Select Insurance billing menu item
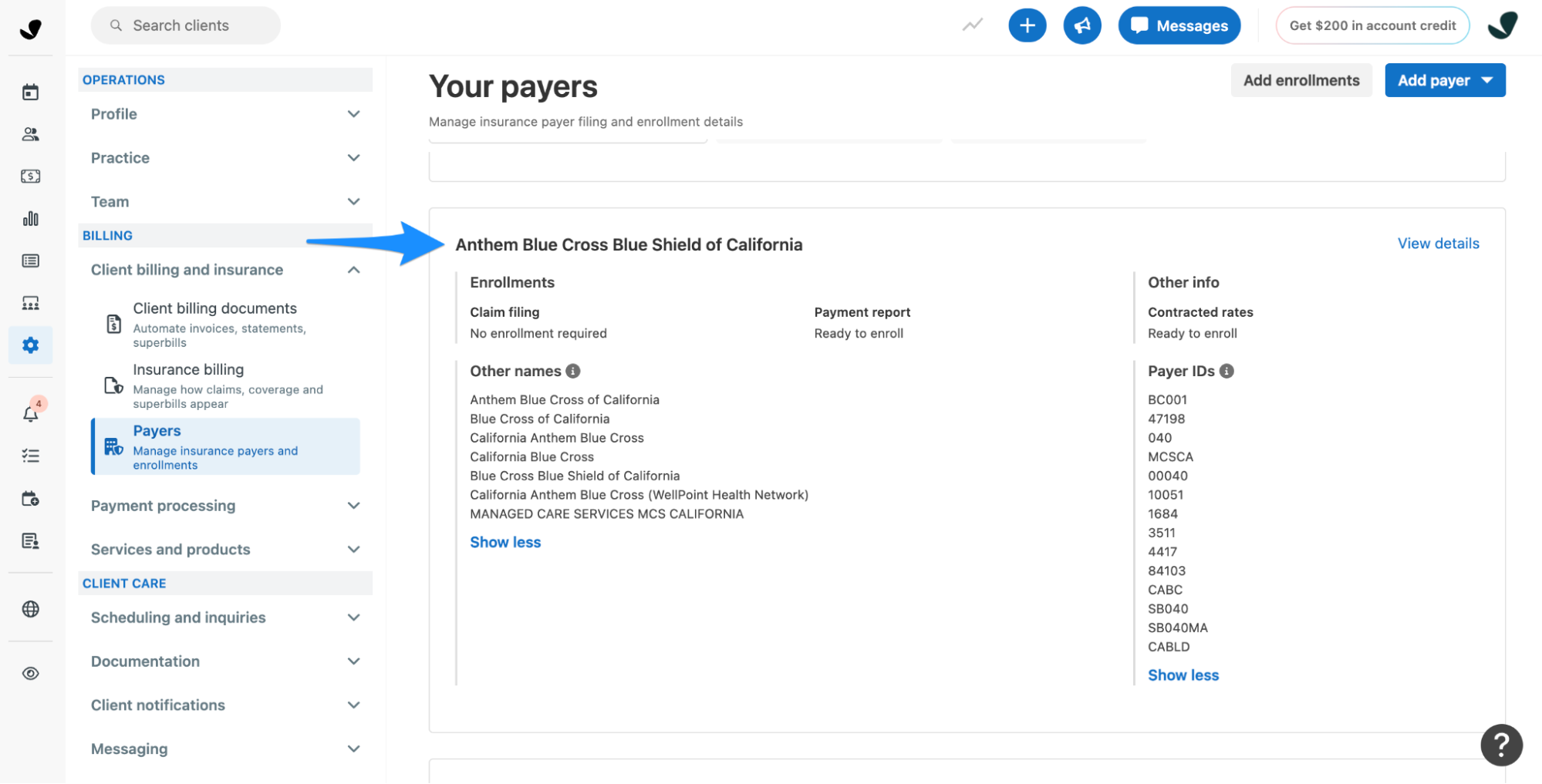Image resolution: width=1542 pixels, height=784 pixels. [x=225, y=385]
